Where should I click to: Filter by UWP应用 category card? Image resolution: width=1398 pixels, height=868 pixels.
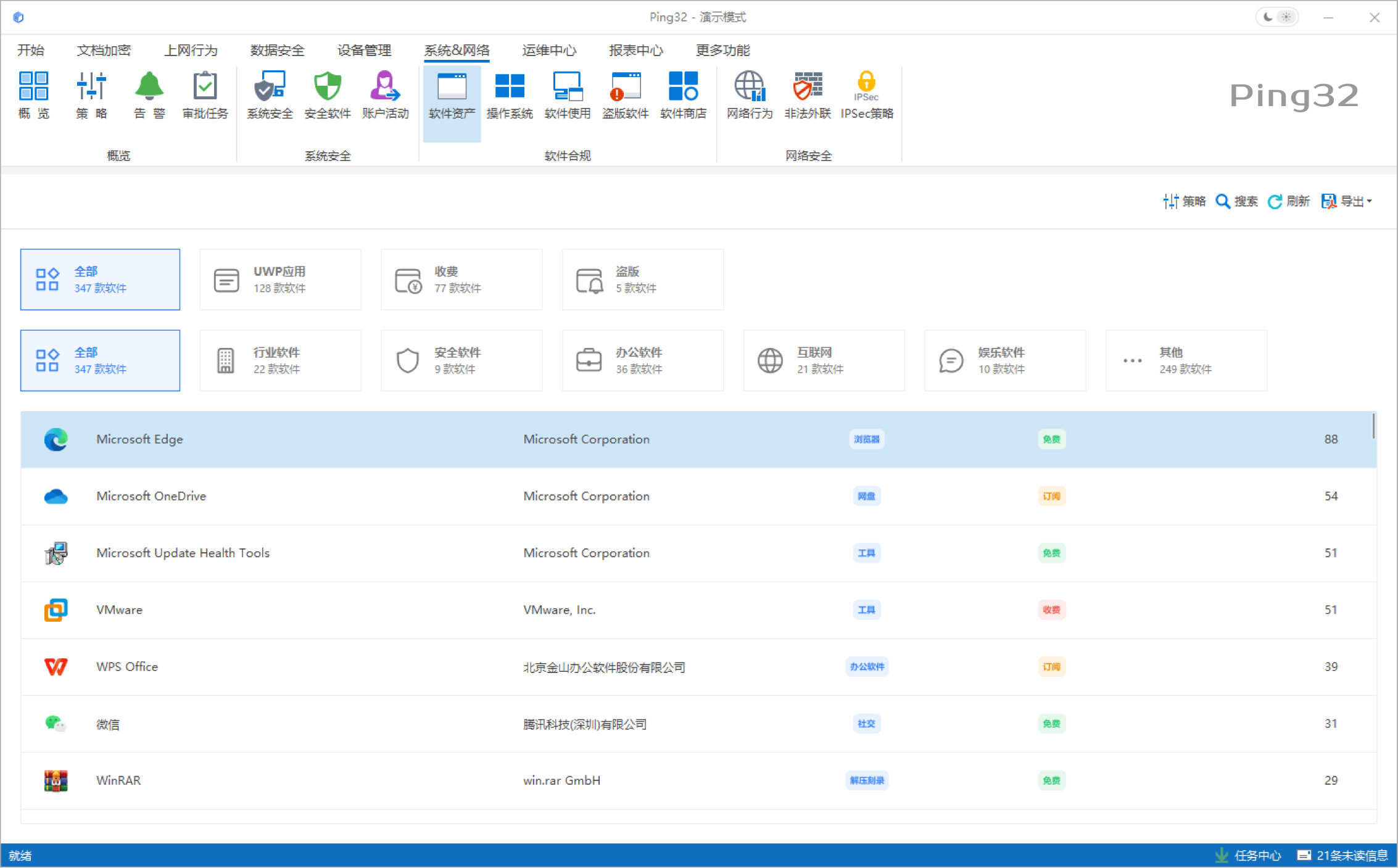tap(280, 279)
